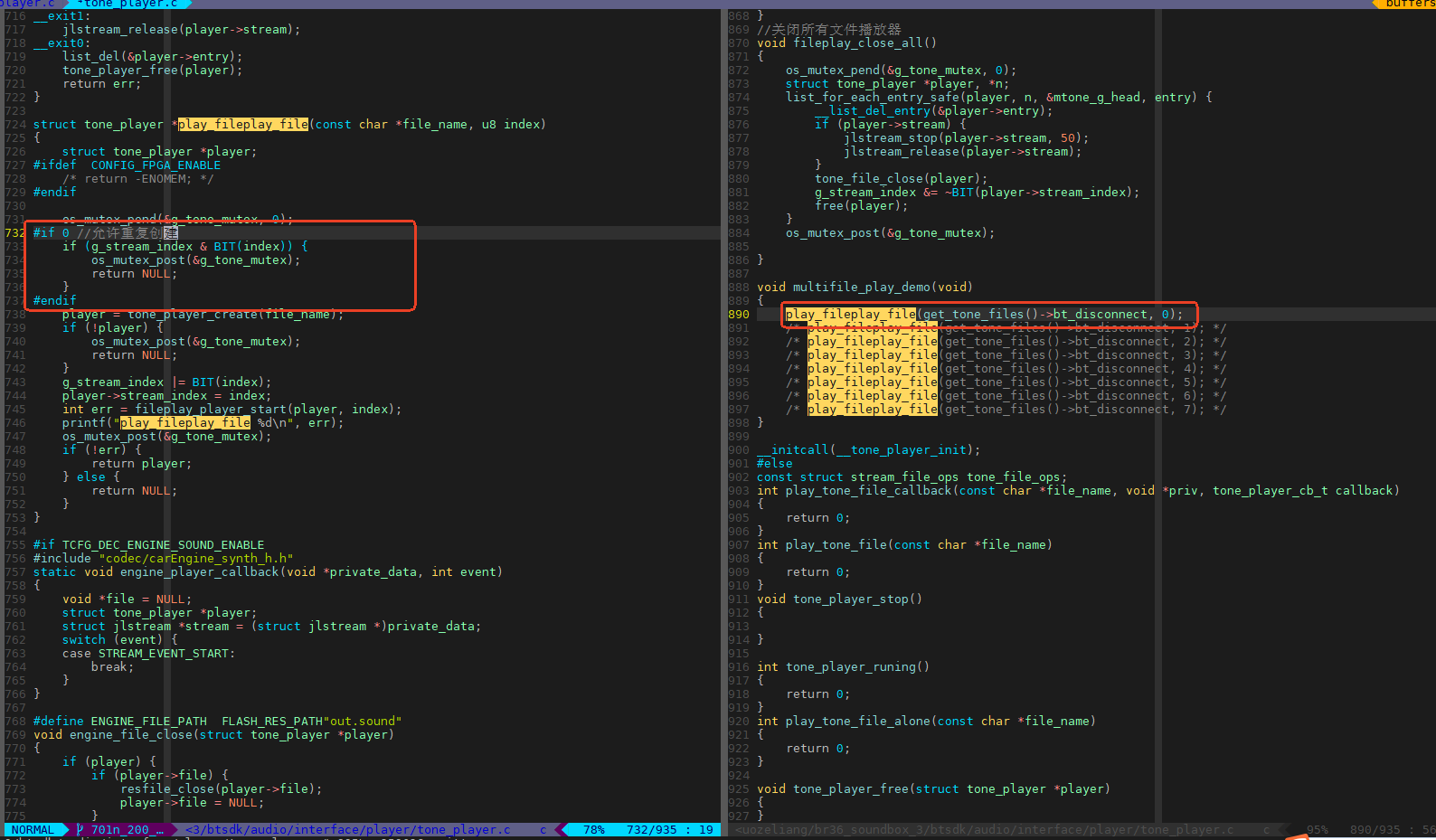Click the include path codec/carEngine_synth_h.h
Image resolution: width=1436 pixels, height=840 pixels.
pos(196,559)
